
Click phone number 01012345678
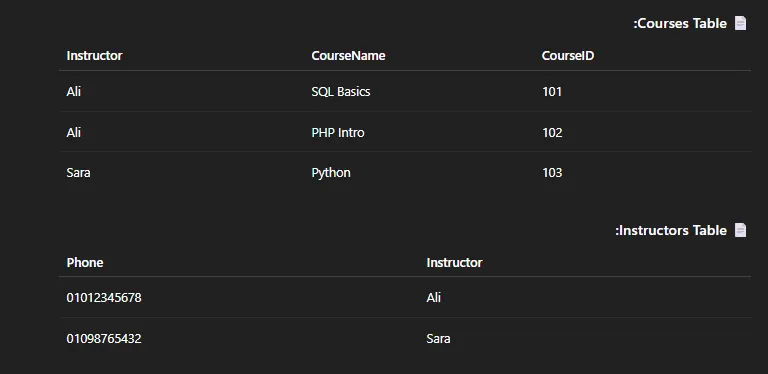(104, 298)
